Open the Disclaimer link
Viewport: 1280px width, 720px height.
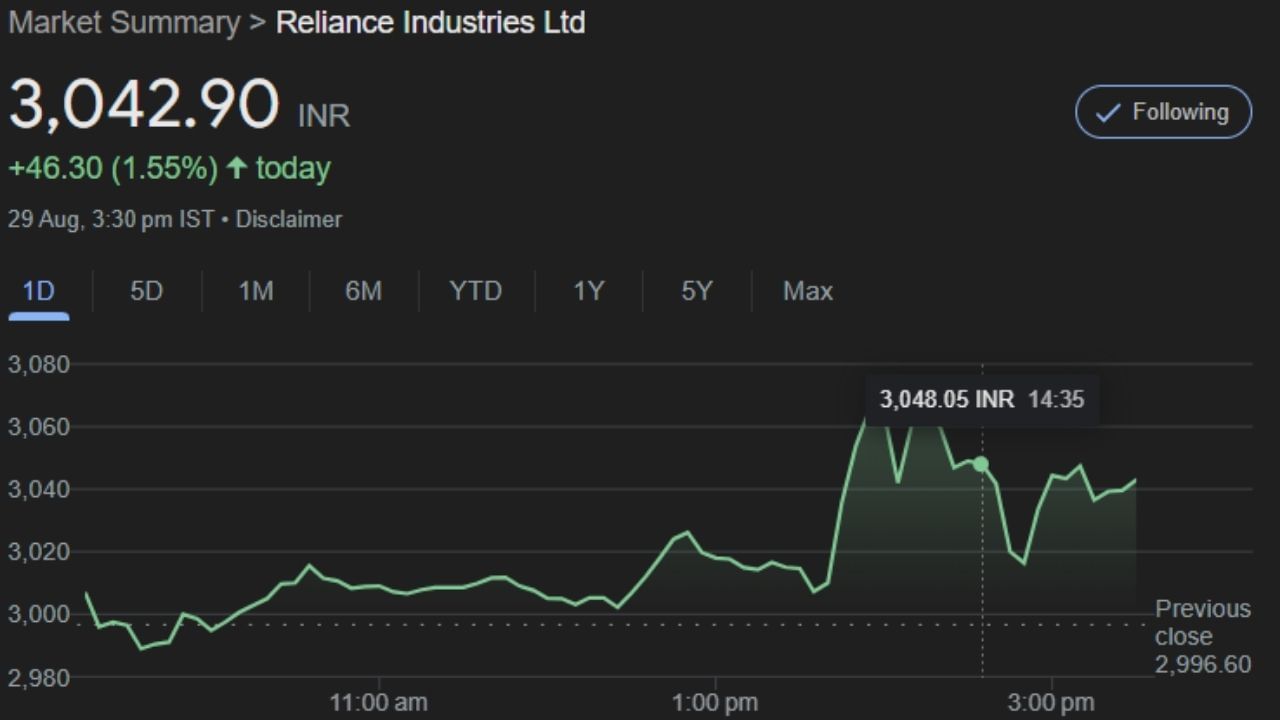pyautogui.click(x=288, y=219)
